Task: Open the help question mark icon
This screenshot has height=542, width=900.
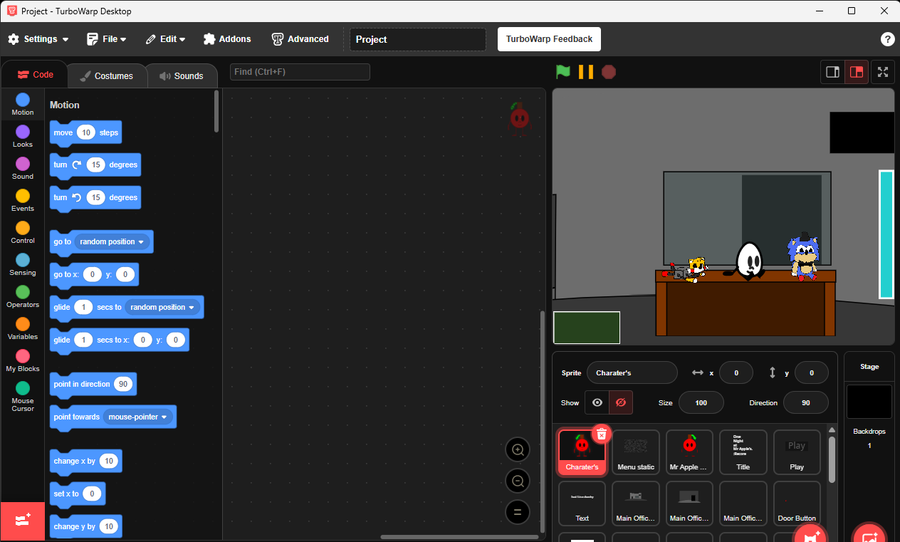Action: coord(887,39)
